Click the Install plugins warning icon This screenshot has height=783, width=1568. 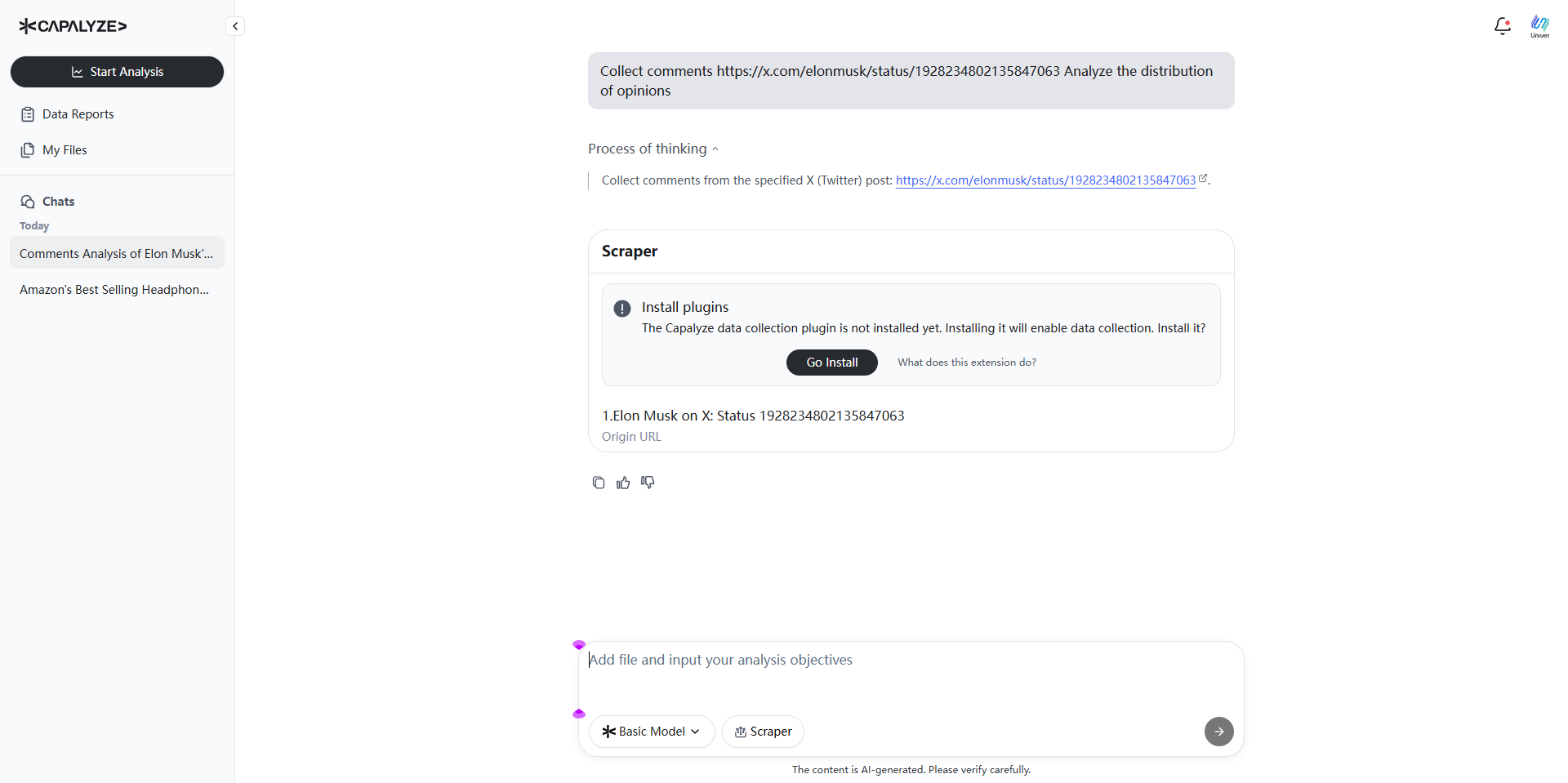coord(622,309)
